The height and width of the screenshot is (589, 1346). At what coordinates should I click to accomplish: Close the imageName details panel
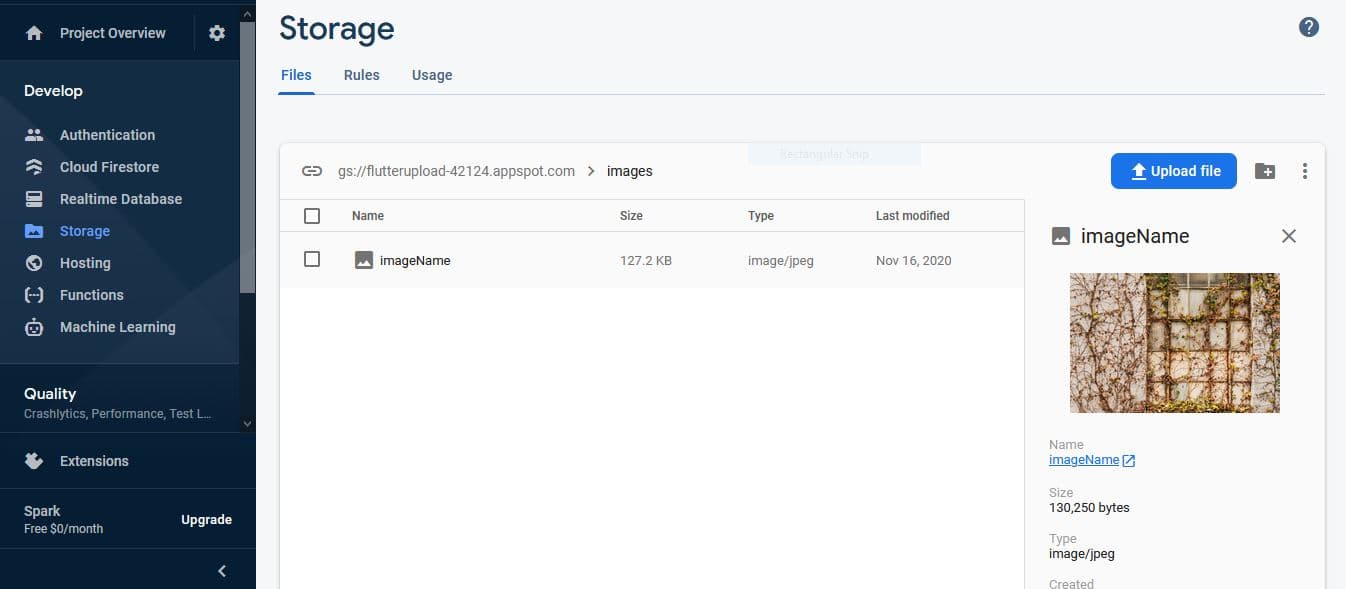point(1289,236)
